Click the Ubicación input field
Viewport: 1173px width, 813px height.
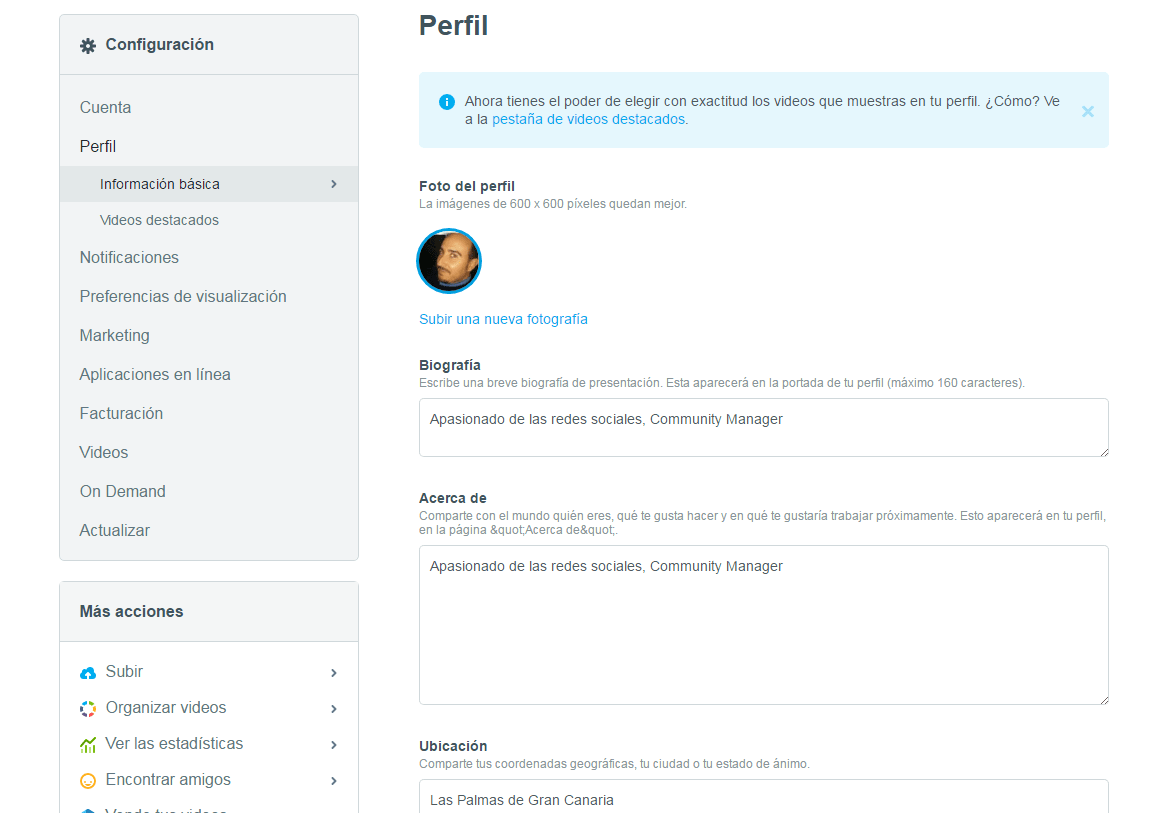click(x=764, y=797)
